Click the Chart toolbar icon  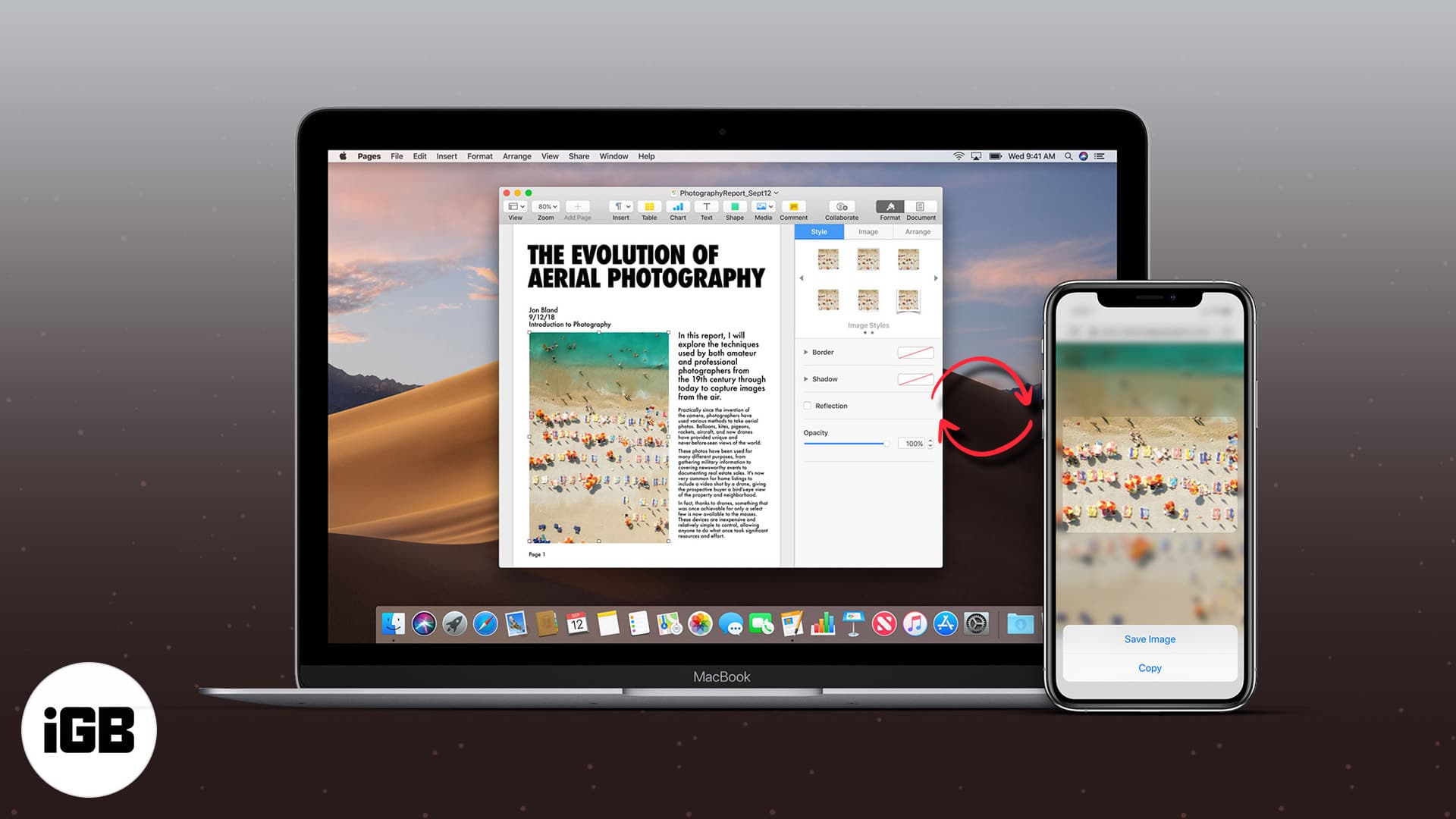678,206
